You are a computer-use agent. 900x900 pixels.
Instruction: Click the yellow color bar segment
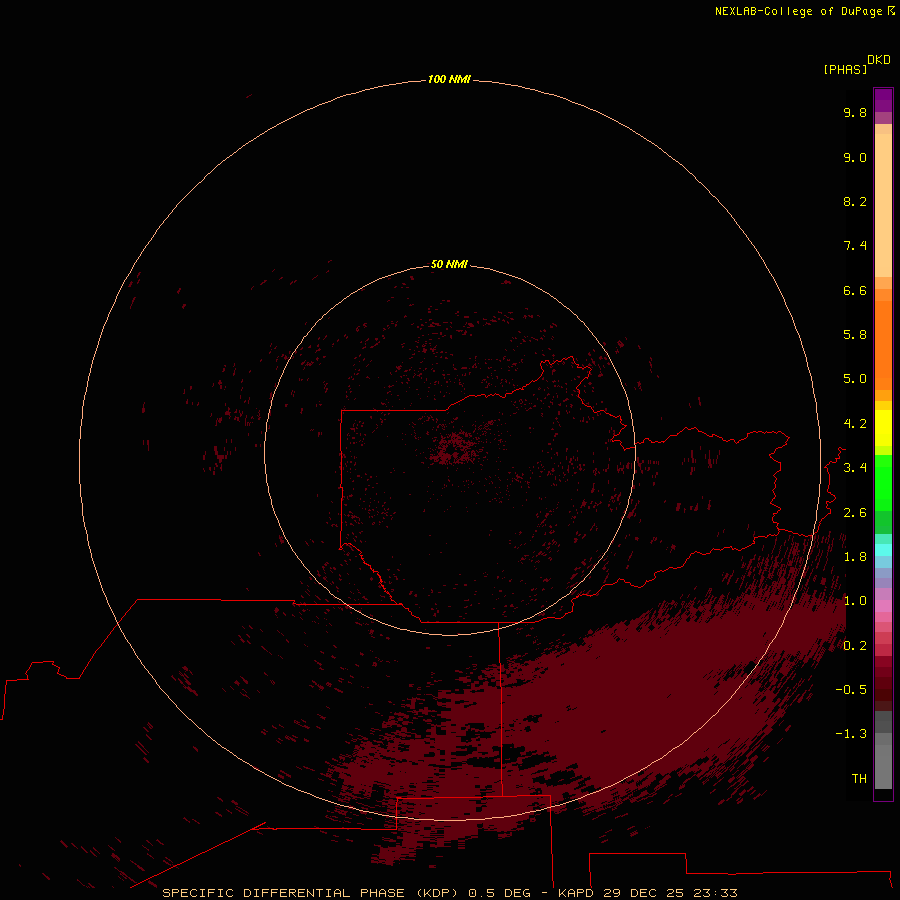883,428
